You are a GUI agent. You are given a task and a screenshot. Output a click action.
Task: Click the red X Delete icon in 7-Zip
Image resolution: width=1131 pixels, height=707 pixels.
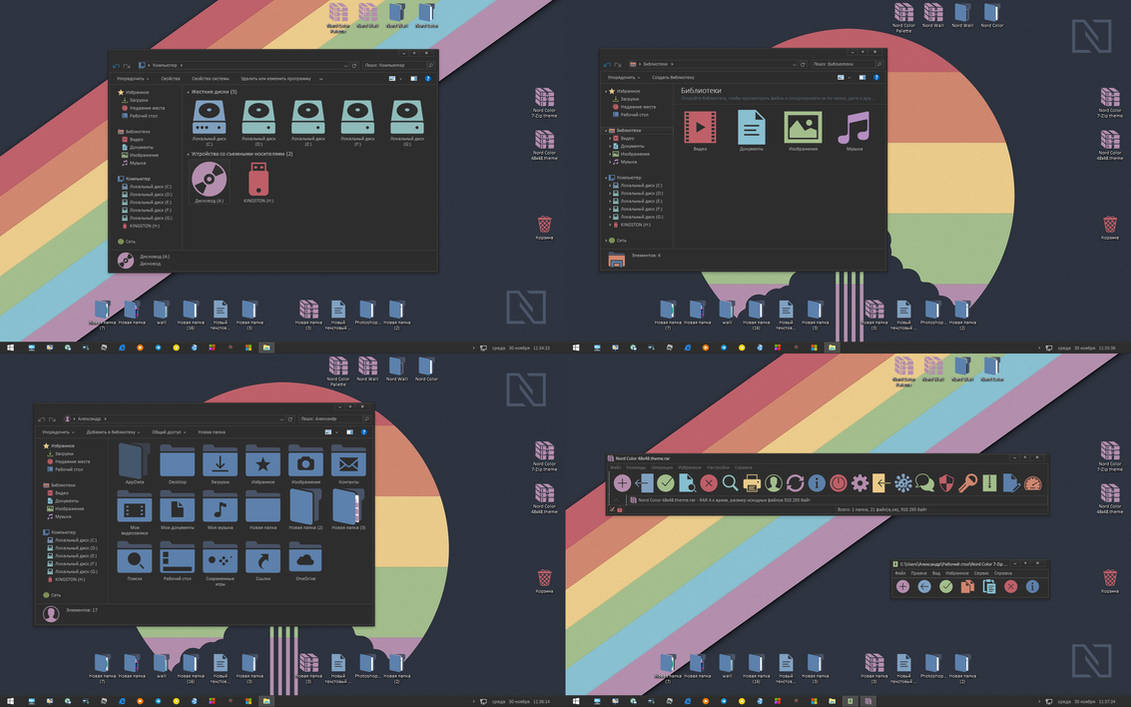click(1011, 587)
